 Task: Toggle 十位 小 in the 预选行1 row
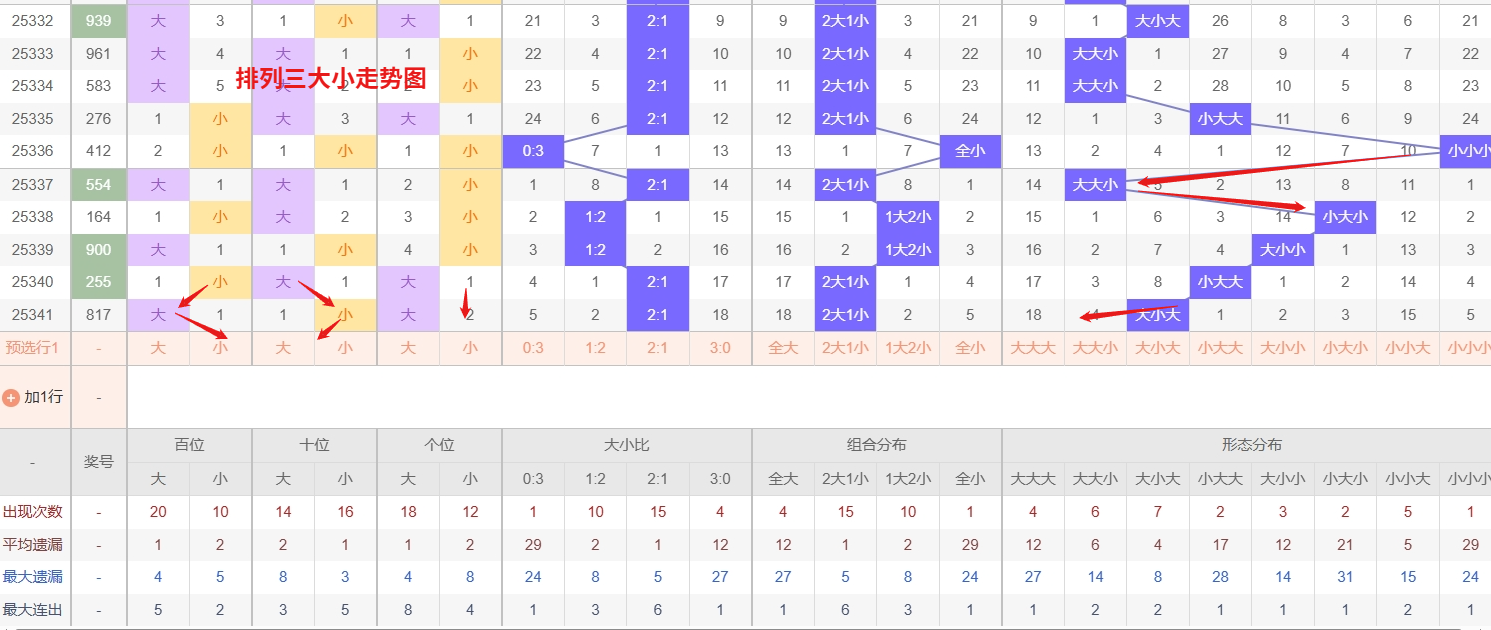point(345,349)
